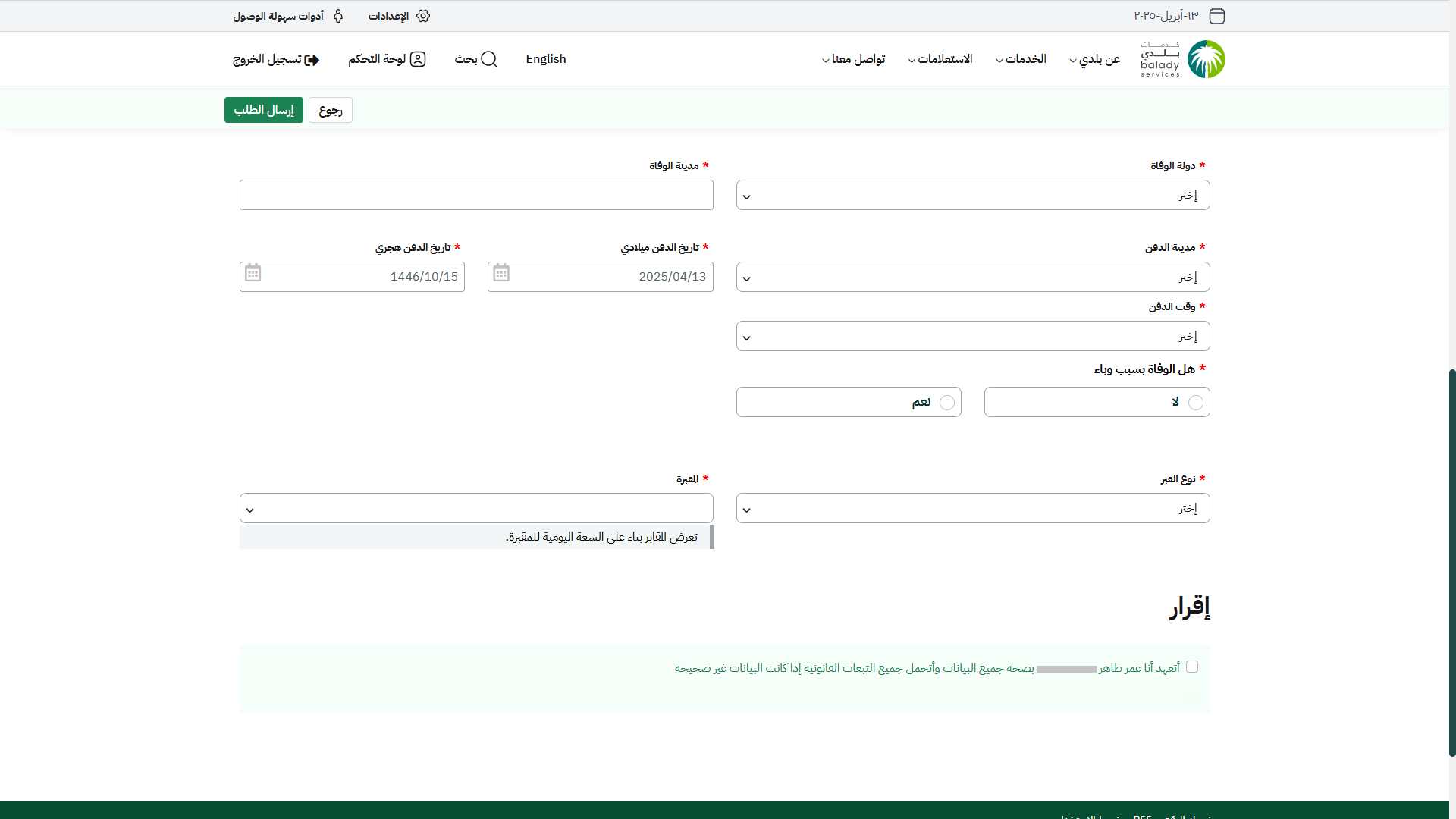This screenshot has height=819, width=1456.
Task: Click the search magnifier icon
Action: (489, 59)
